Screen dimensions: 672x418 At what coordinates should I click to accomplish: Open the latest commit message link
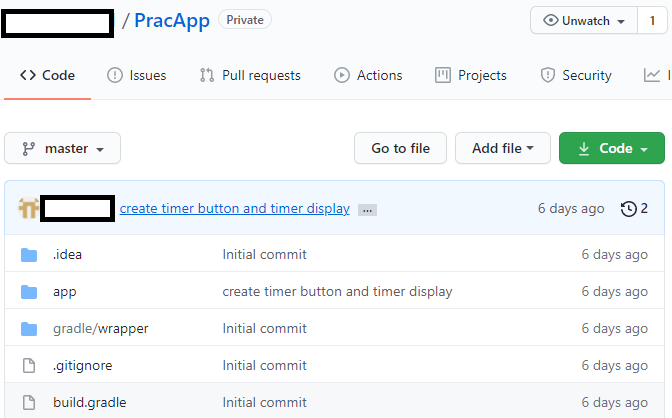coord(235,209)
